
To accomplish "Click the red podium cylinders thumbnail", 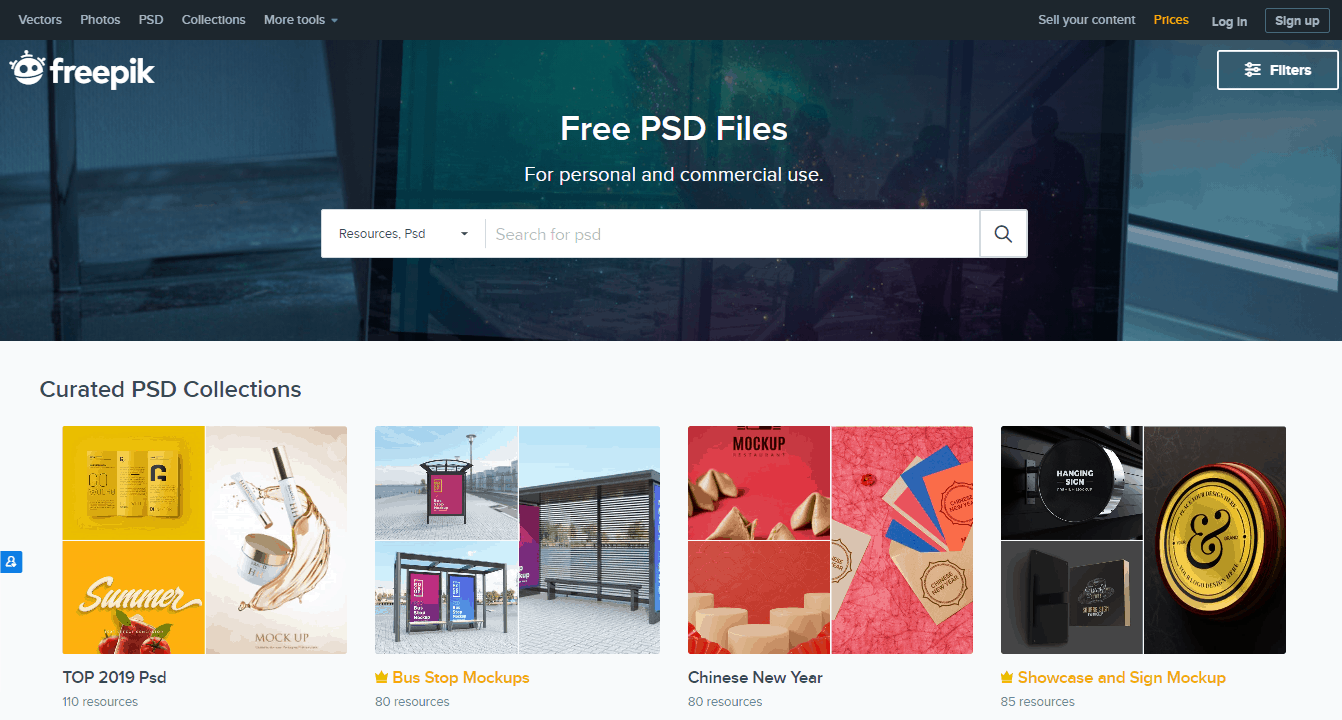I will click(759, 598).
